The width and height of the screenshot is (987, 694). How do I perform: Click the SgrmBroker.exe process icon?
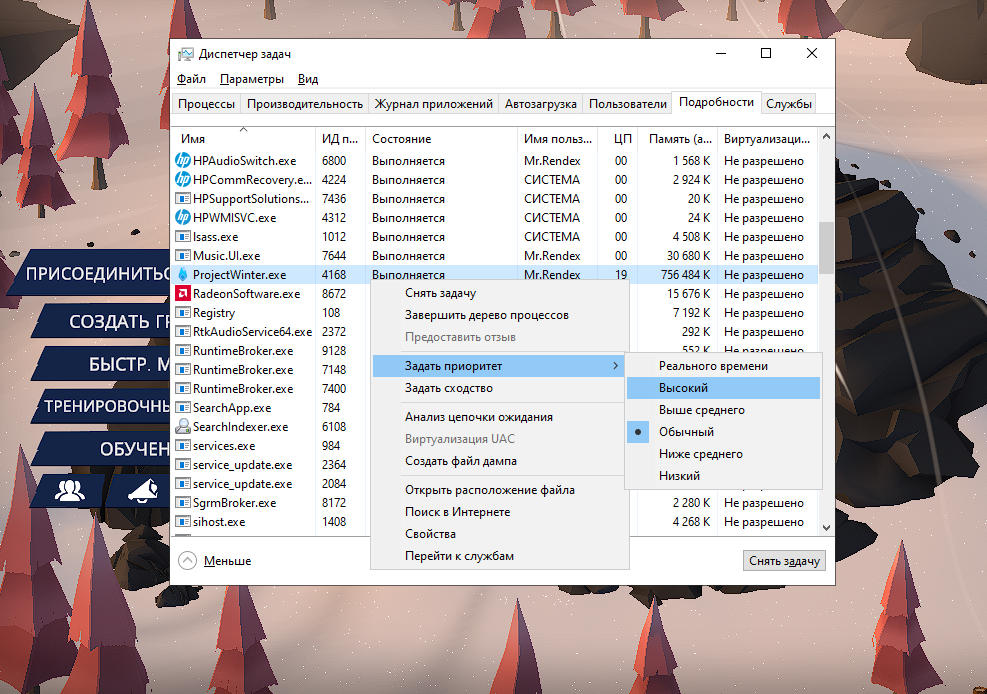pyautogui.click(x=183, y=503)
